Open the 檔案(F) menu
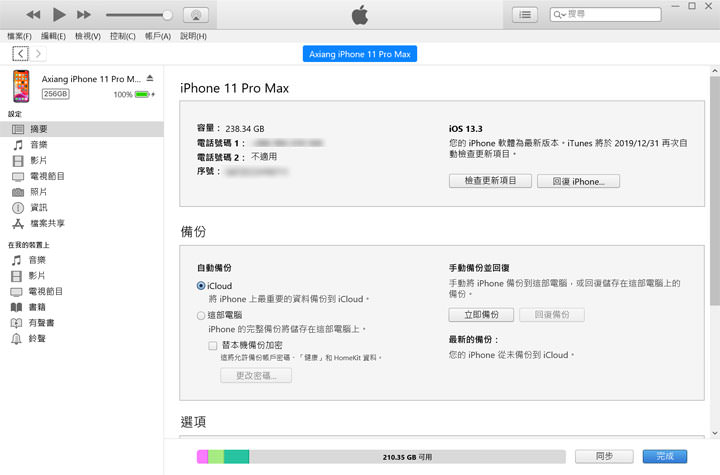This screenshot has height=475, width=720. point(19,36)
